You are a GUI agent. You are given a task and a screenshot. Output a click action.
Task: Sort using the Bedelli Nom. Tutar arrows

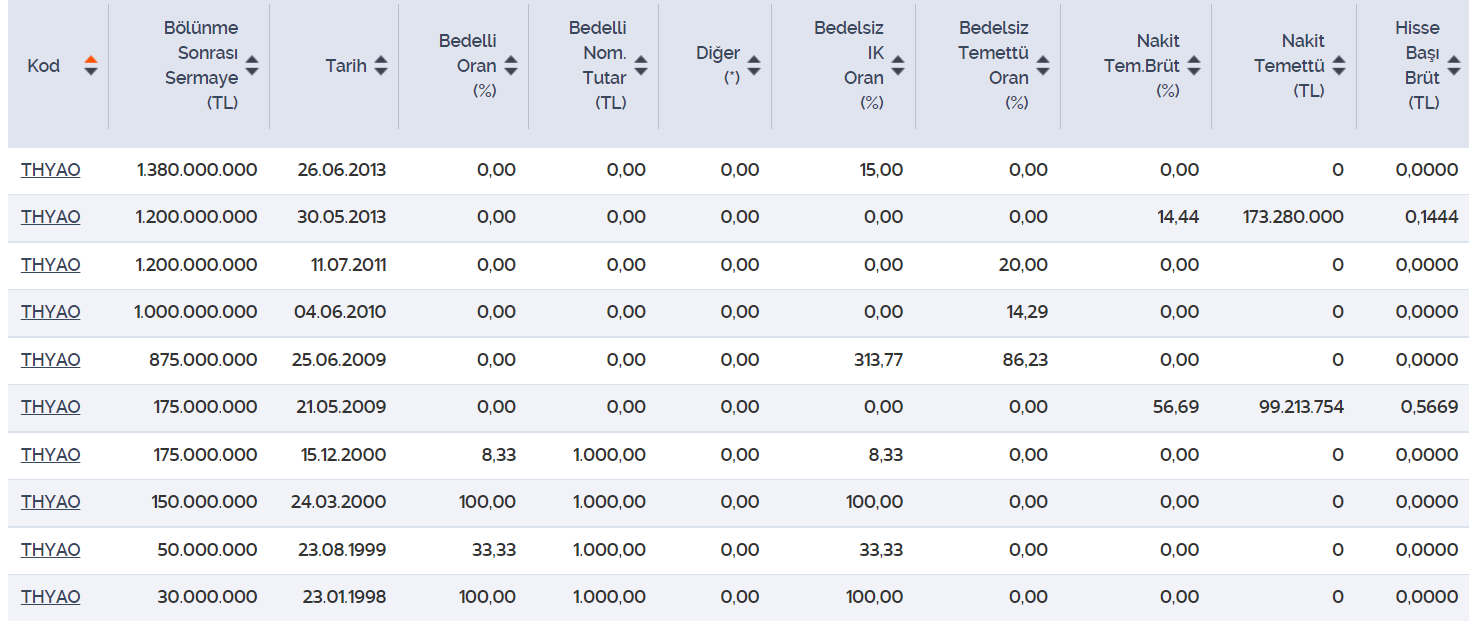click(641, 66)
